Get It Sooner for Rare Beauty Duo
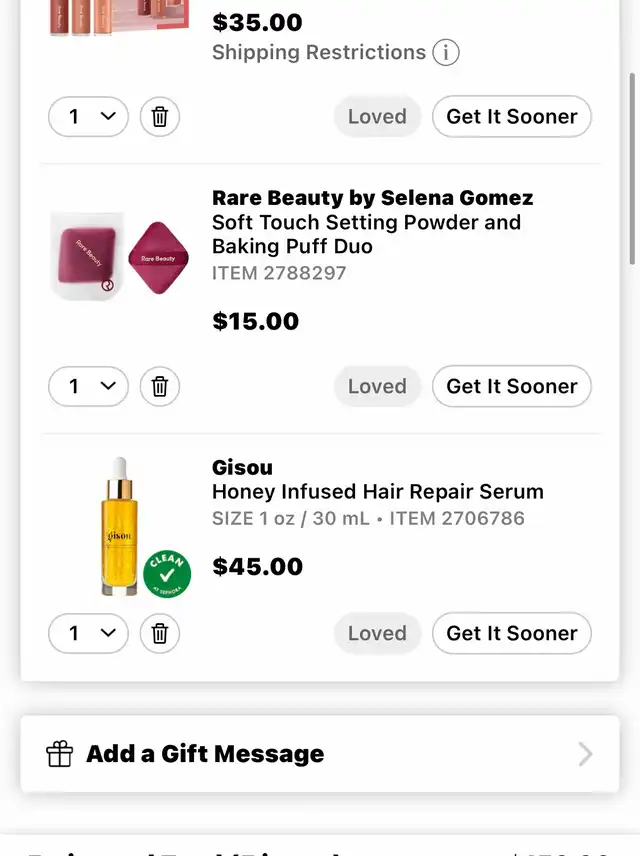Image resolution: width=640 pixels, height=856 pixels. [x=512, y=386]
